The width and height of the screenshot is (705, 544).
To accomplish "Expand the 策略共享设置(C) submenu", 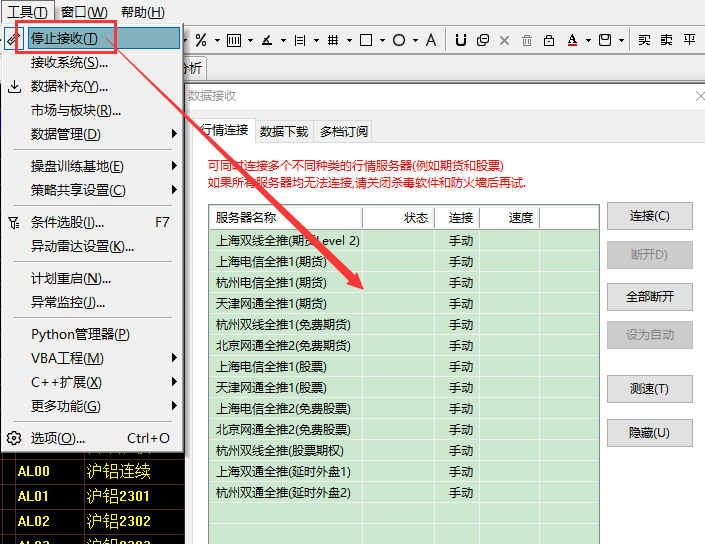I will 92,190.
